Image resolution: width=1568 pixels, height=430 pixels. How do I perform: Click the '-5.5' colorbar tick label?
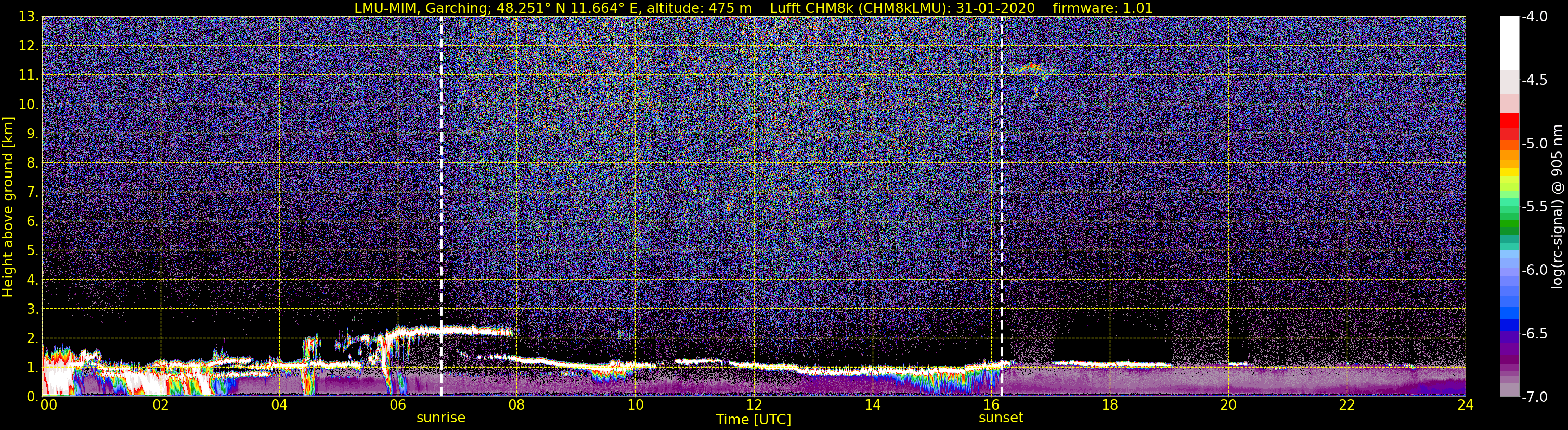point(1535,207)
